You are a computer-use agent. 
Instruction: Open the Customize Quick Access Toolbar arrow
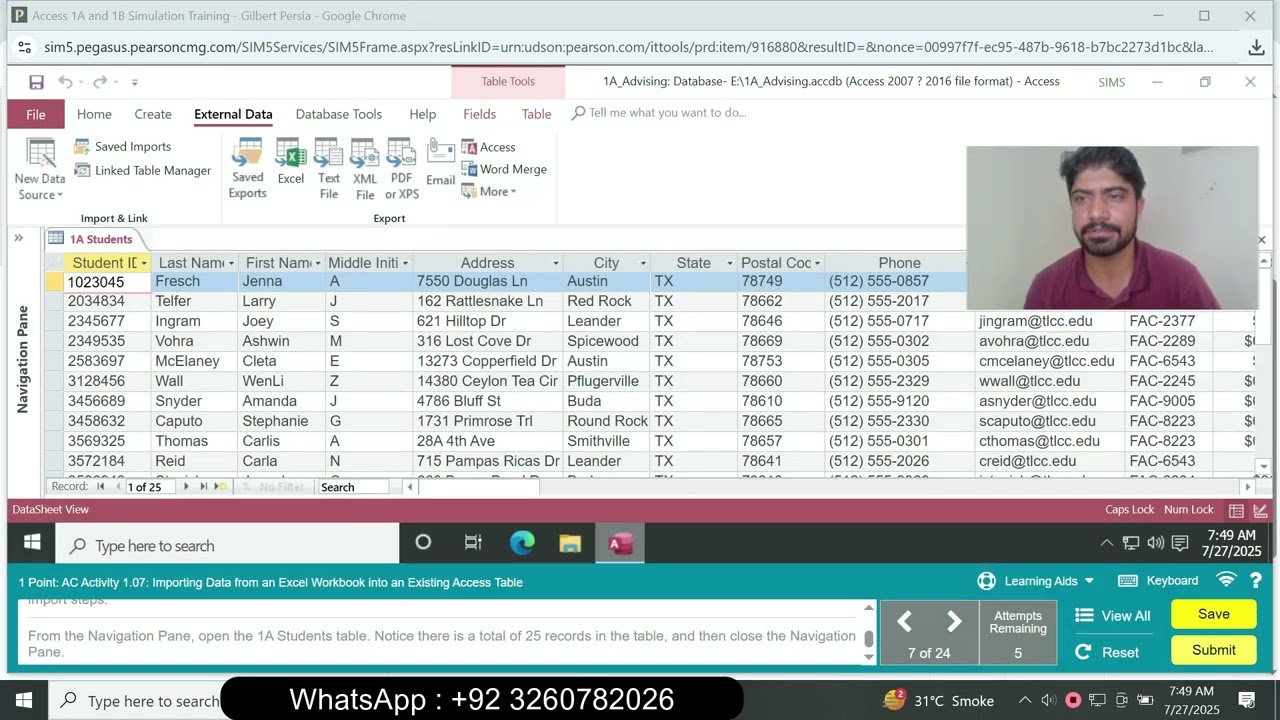click(x=134, y=82)
